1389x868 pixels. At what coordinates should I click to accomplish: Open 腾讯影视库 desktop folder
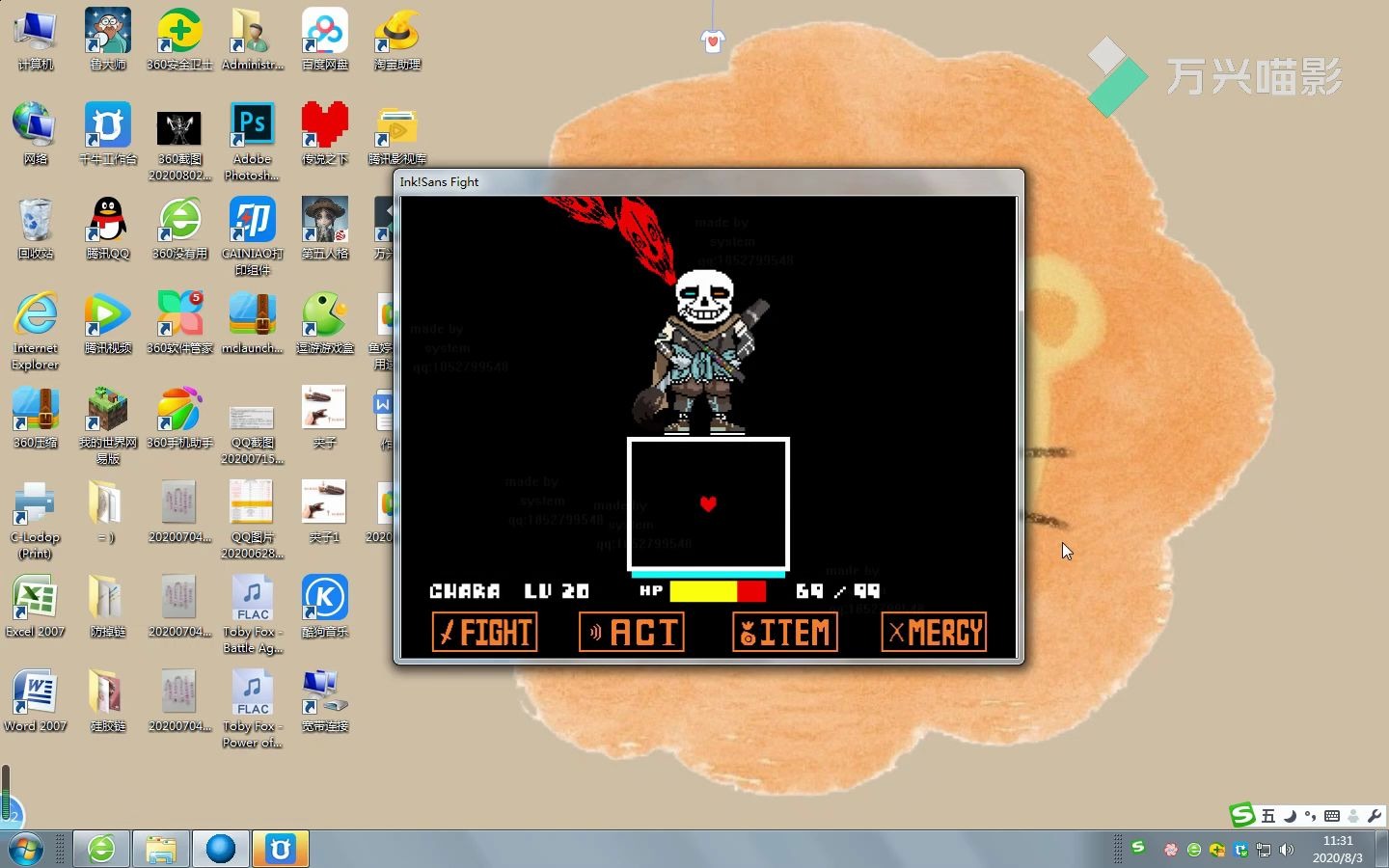397,135
